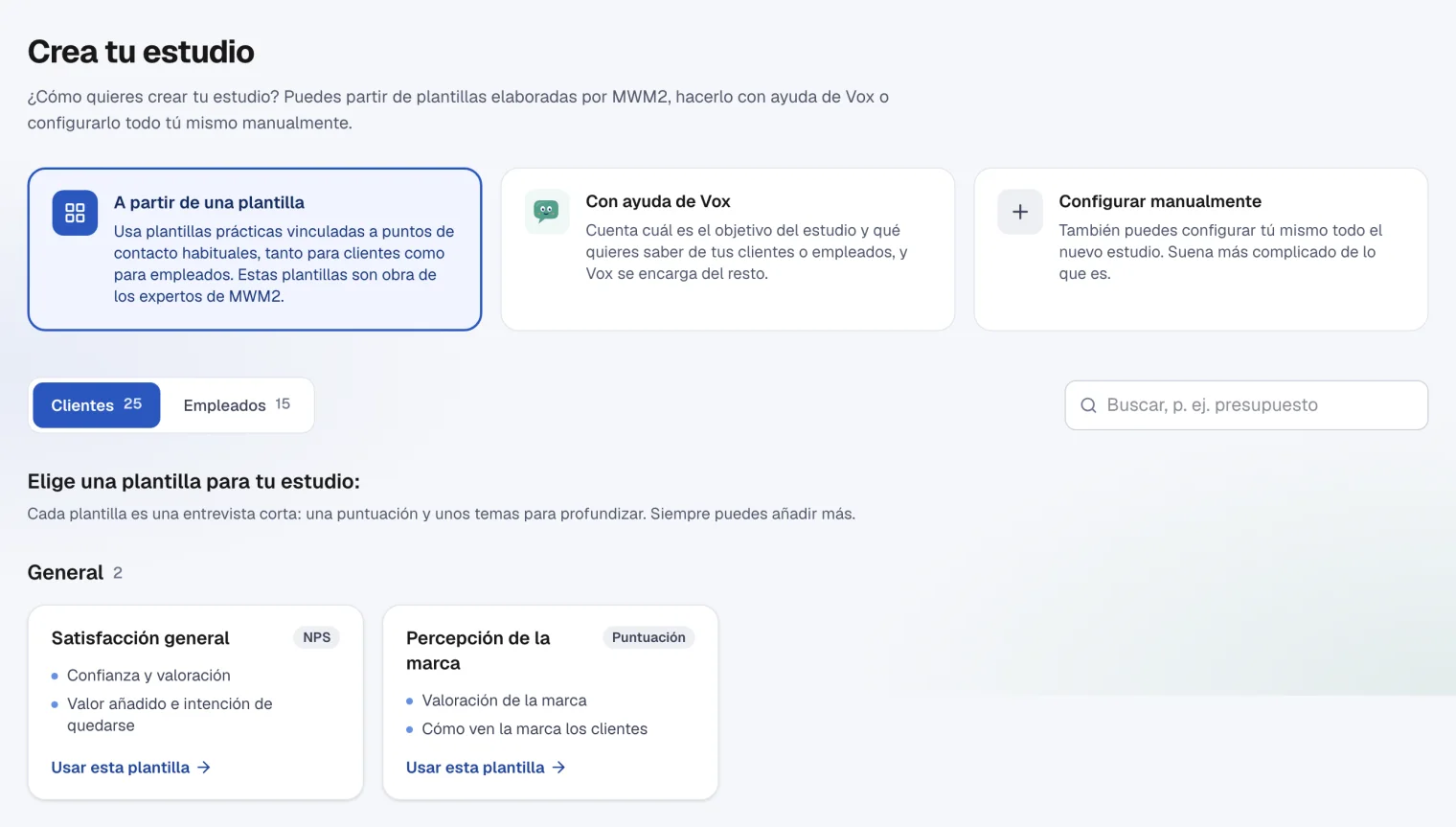Viewport: 1456px width, 827px height.
Task: Click the magnifier search icon
Action: tap(1088, 405)
